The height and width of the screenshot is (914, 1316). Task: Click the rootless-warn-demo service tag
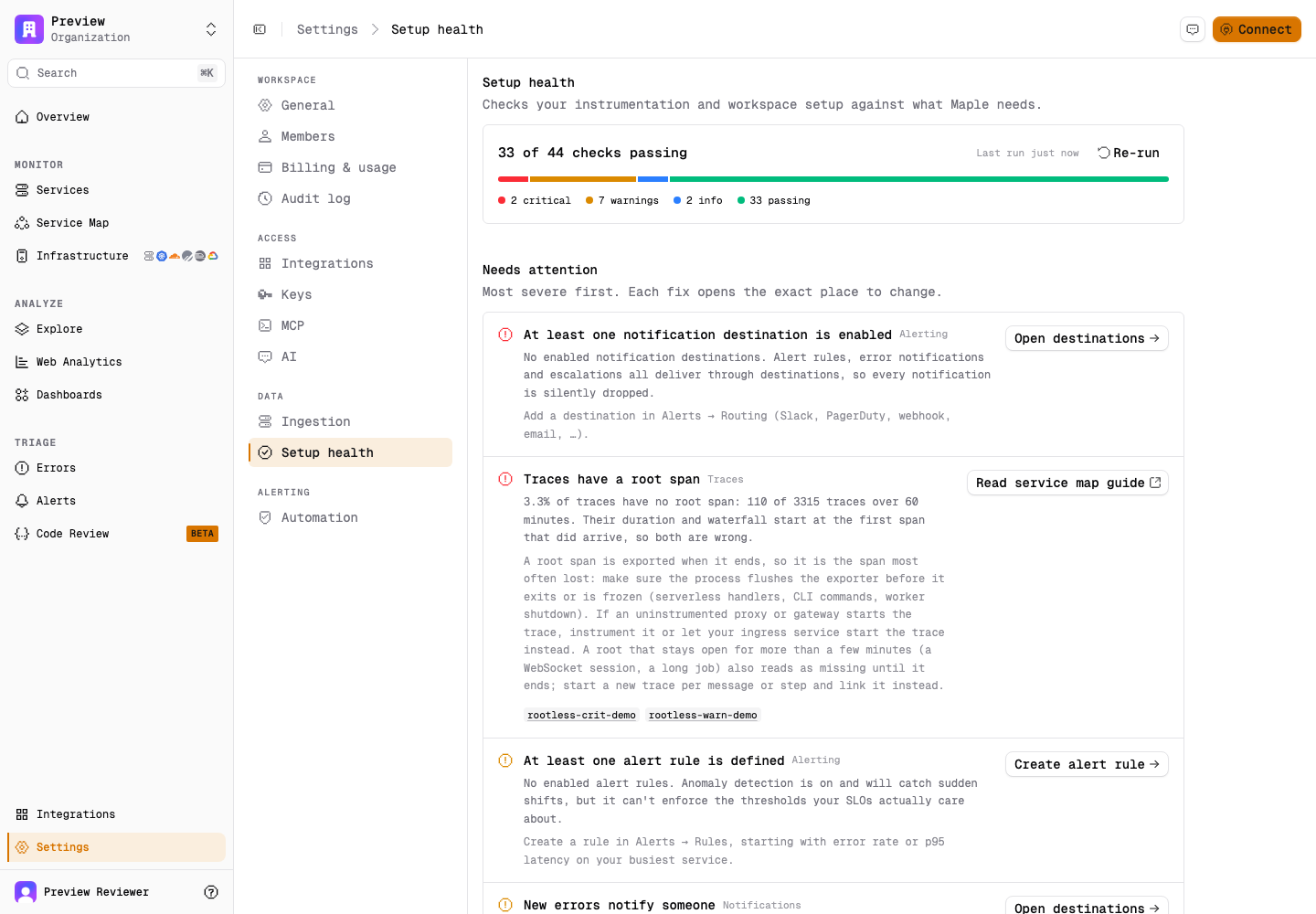point(703,715)
